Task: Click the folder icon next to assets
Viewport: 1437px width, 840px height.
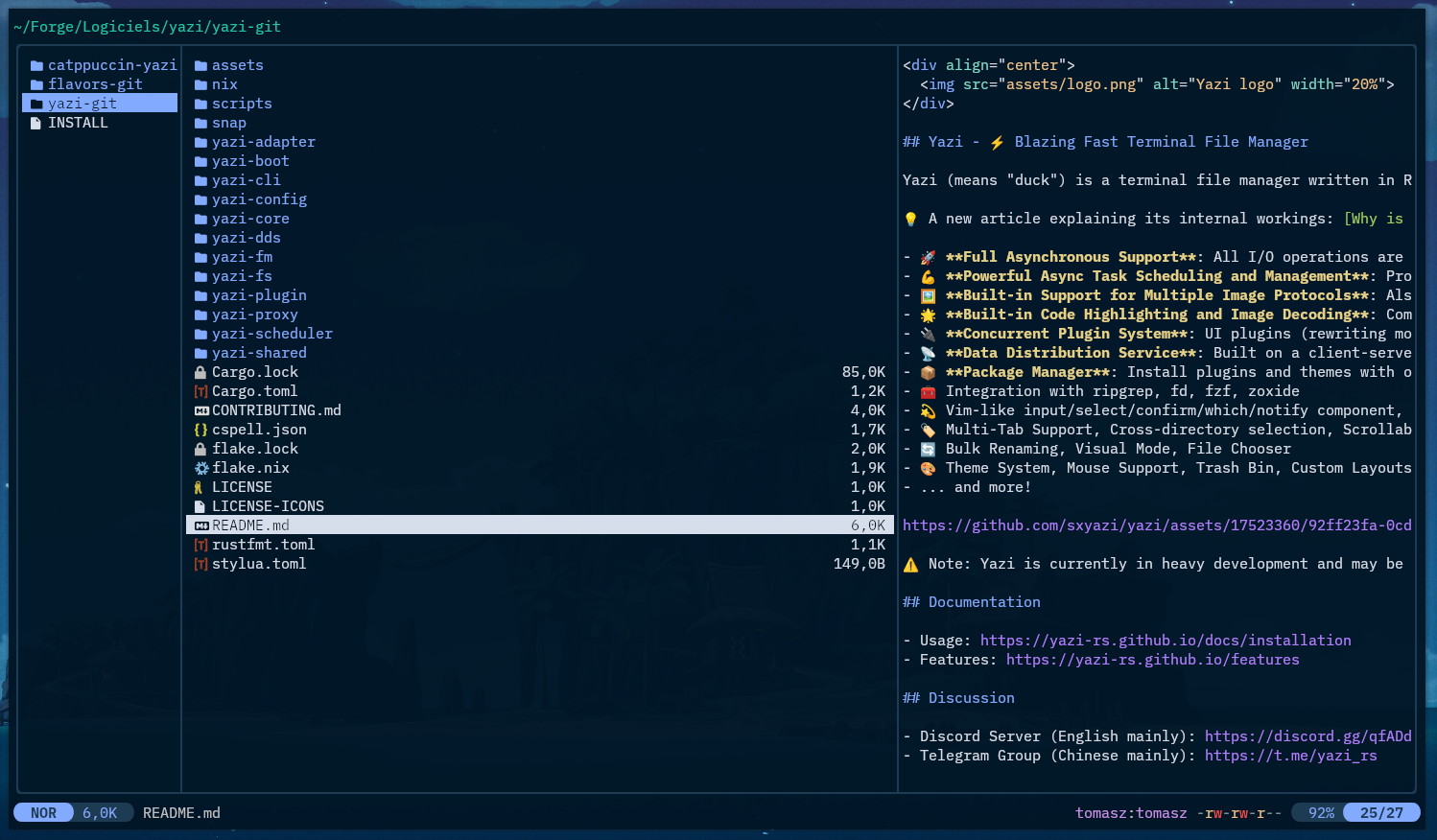Action: (200, 65)
